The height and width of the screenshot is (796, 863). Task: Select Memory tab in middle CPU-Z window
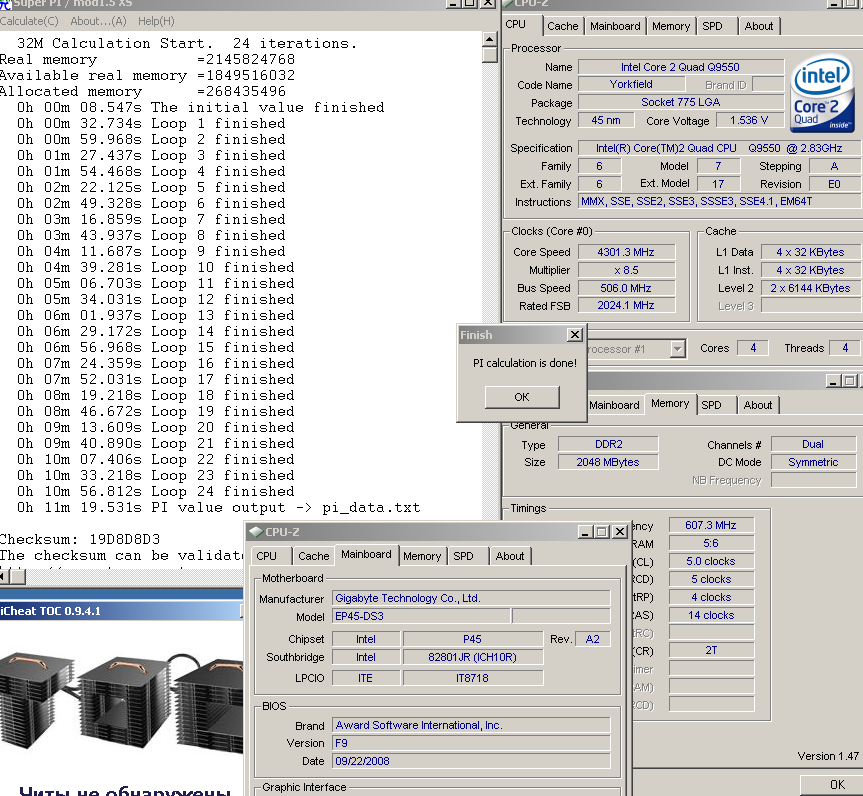pos(670,404)
